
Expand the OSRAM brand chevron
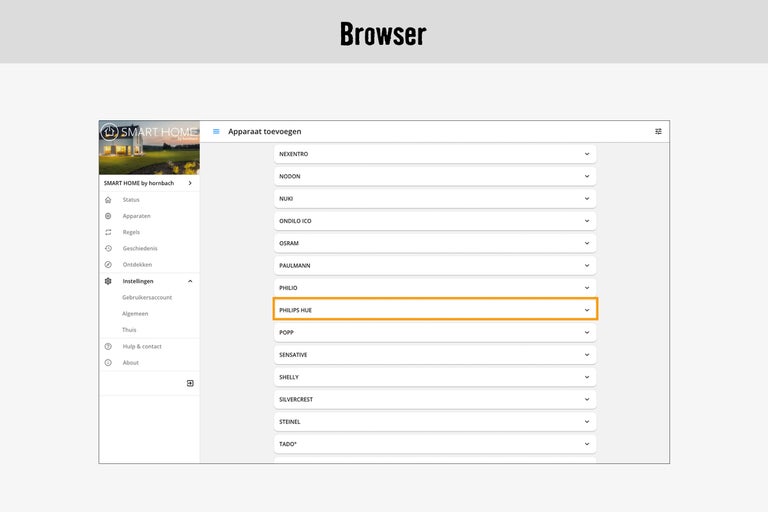587,243
